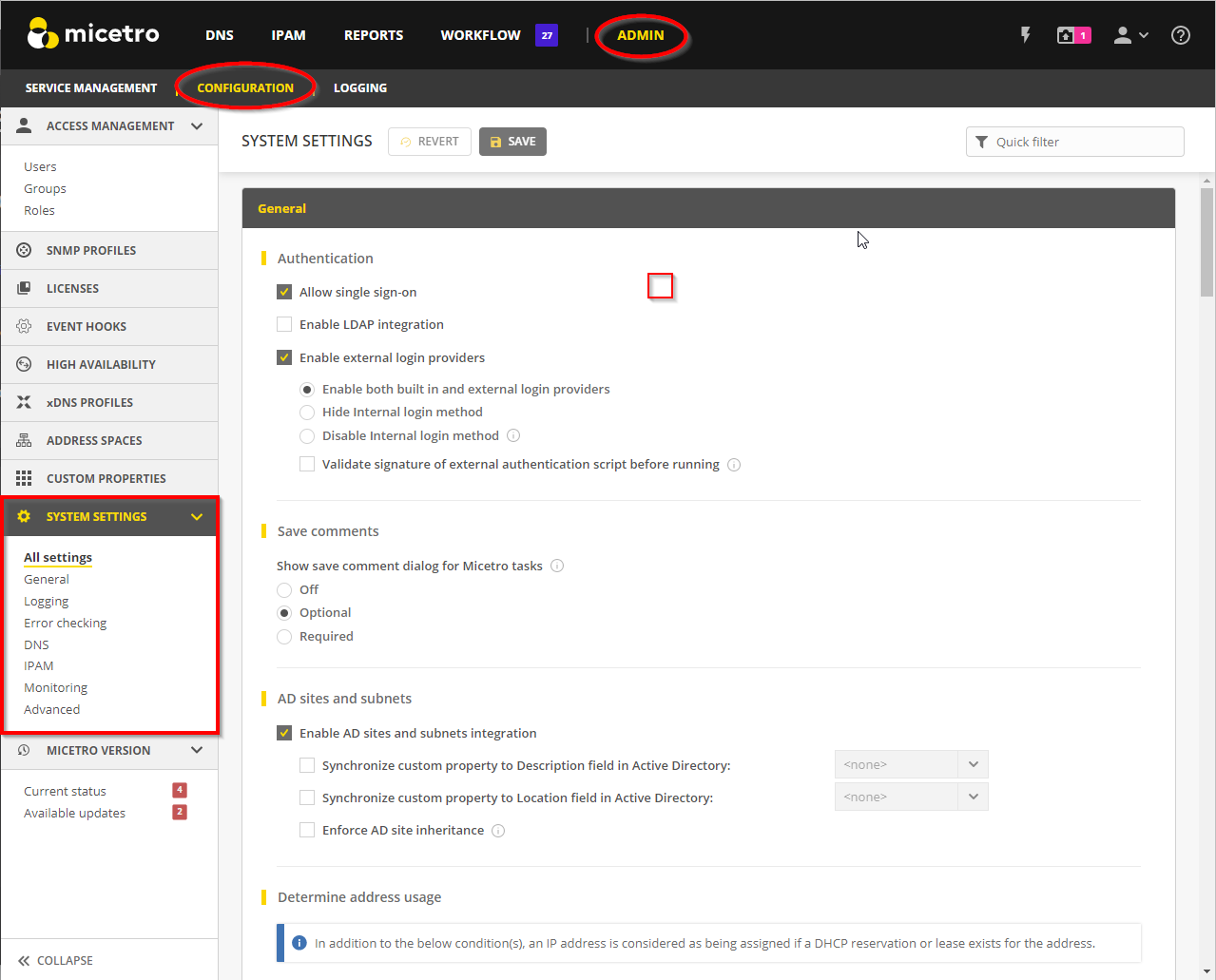Check Enforce AD site inheritance
This screenshot has height=980, width=1216.
(307, 830)
